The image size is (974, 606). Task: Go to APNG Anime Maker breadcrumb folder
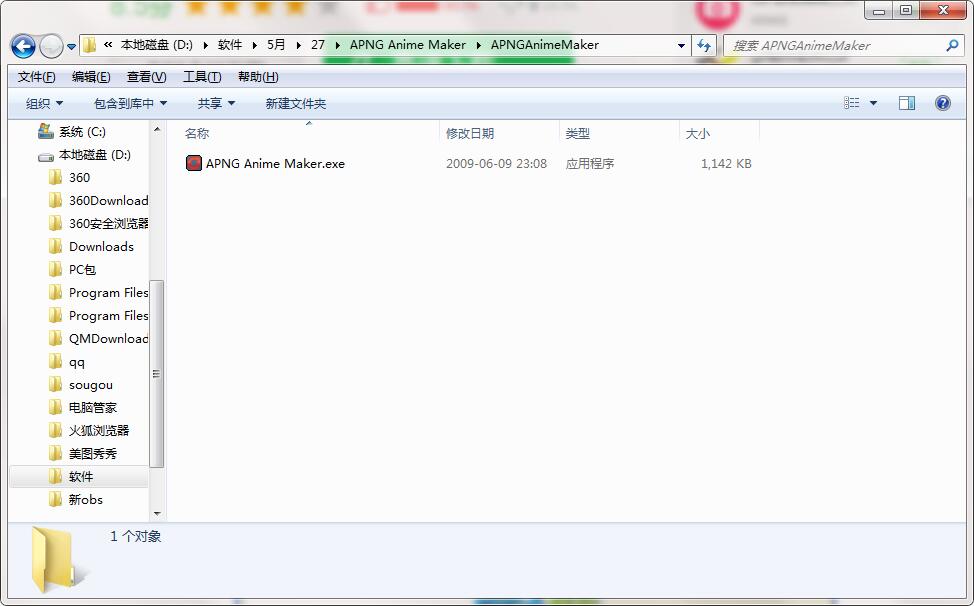407,45
